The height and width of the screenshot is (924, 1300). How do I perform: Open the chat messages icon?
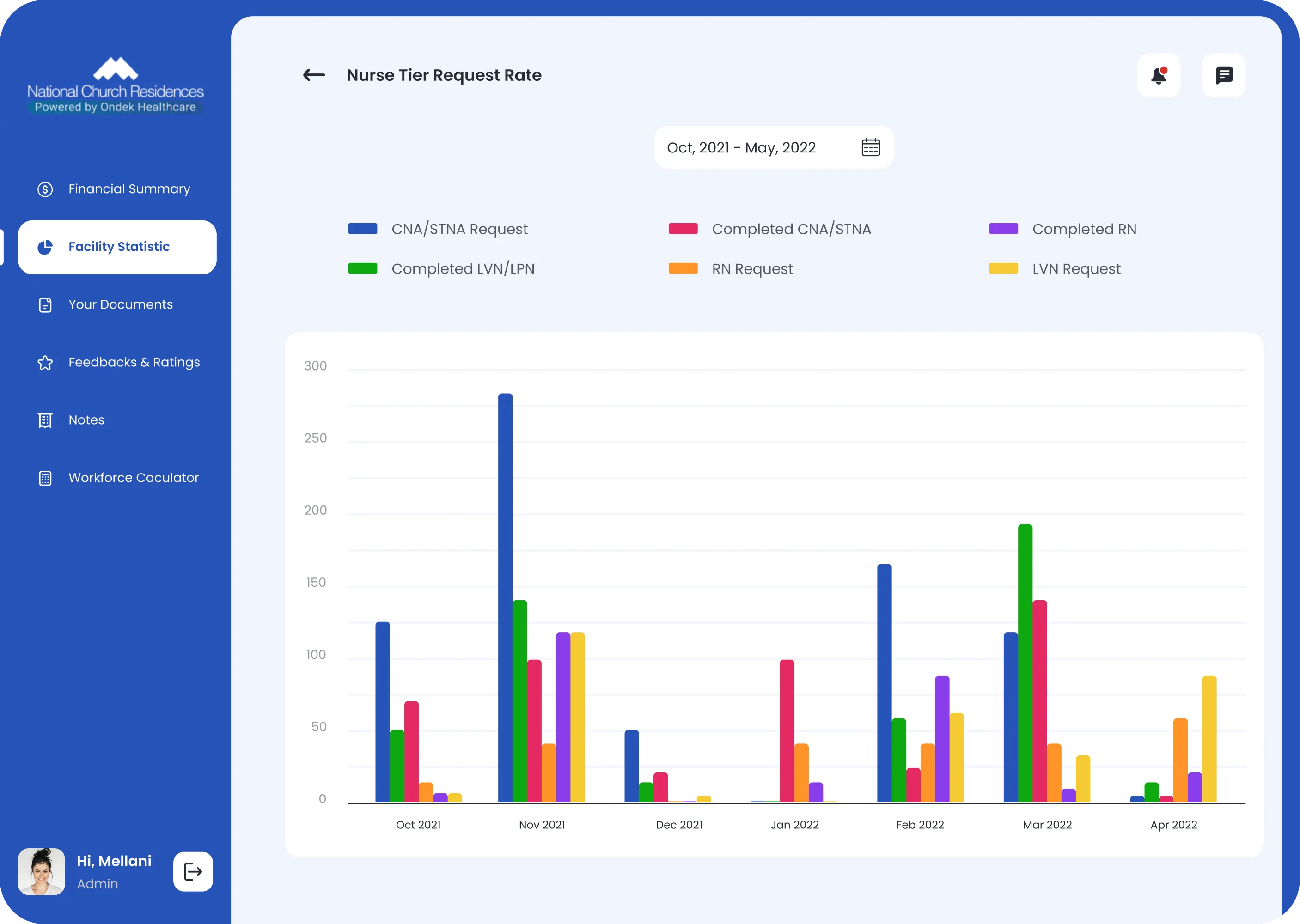pyautogui.click(x=1224, y=75)
